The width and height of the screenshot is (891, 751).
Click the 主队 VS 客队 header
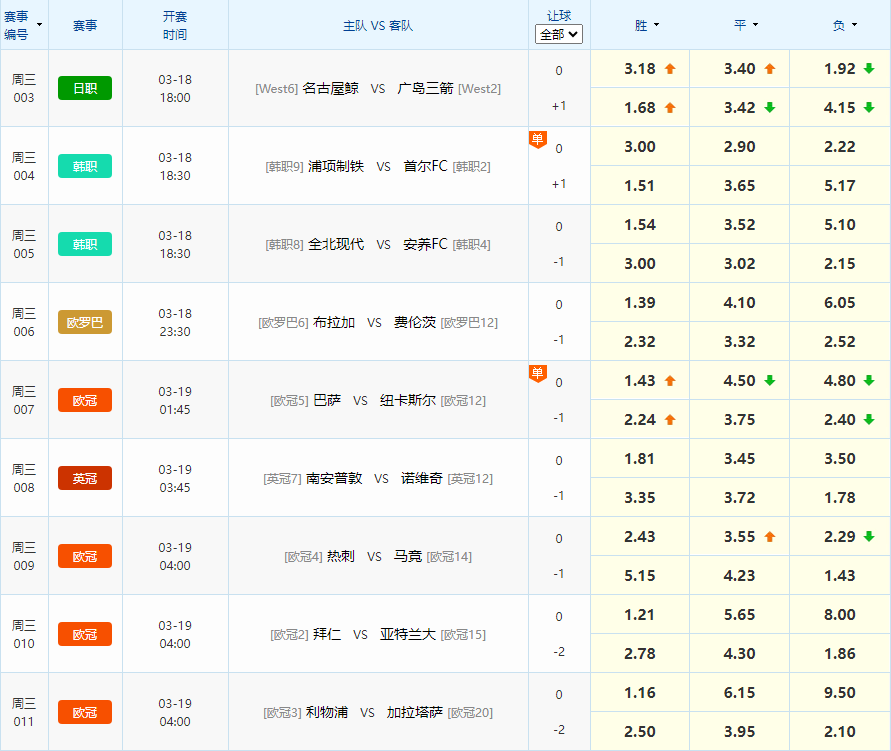[378, 26]
